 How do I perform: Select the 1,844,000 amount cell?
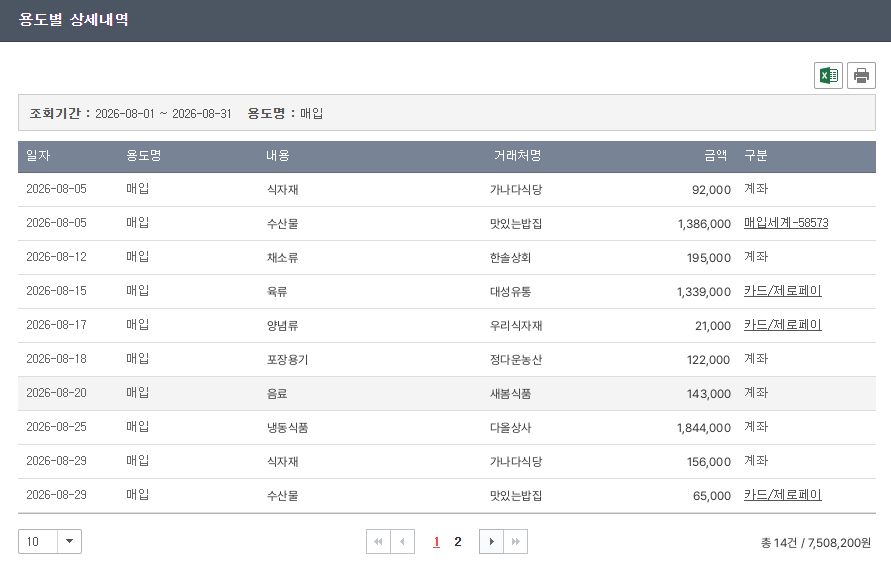[703, 428]
